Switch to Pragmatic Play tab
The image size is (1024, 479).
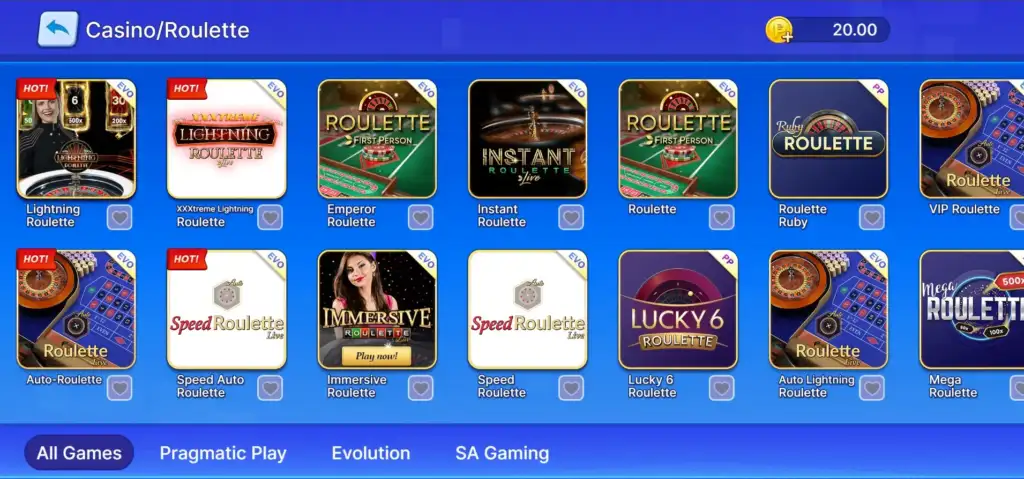point(223,453)
